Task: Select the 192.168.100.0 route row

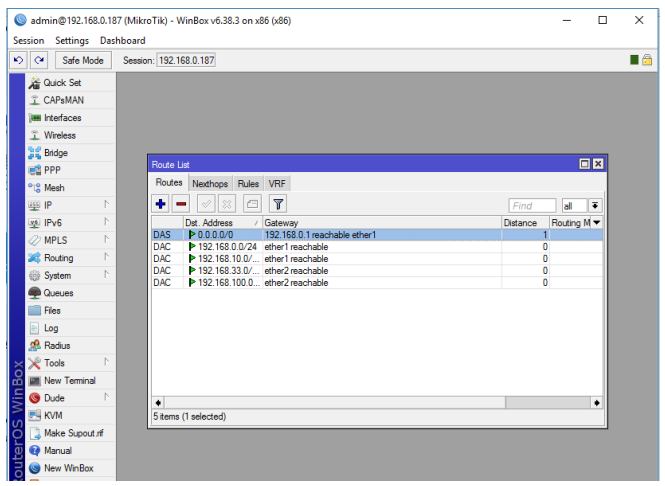Action: tap(377, 282)
